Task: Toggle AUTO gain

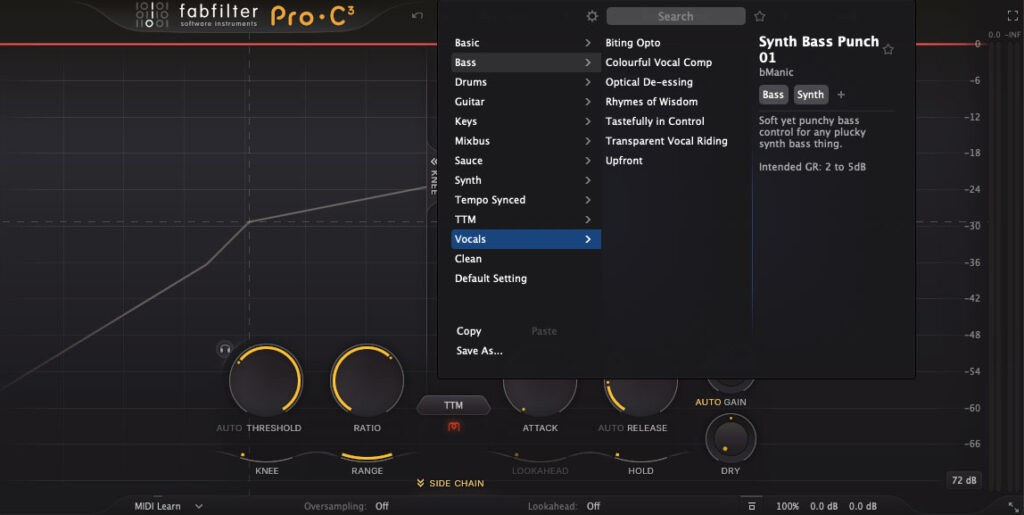Action: [x=707, y=402]
